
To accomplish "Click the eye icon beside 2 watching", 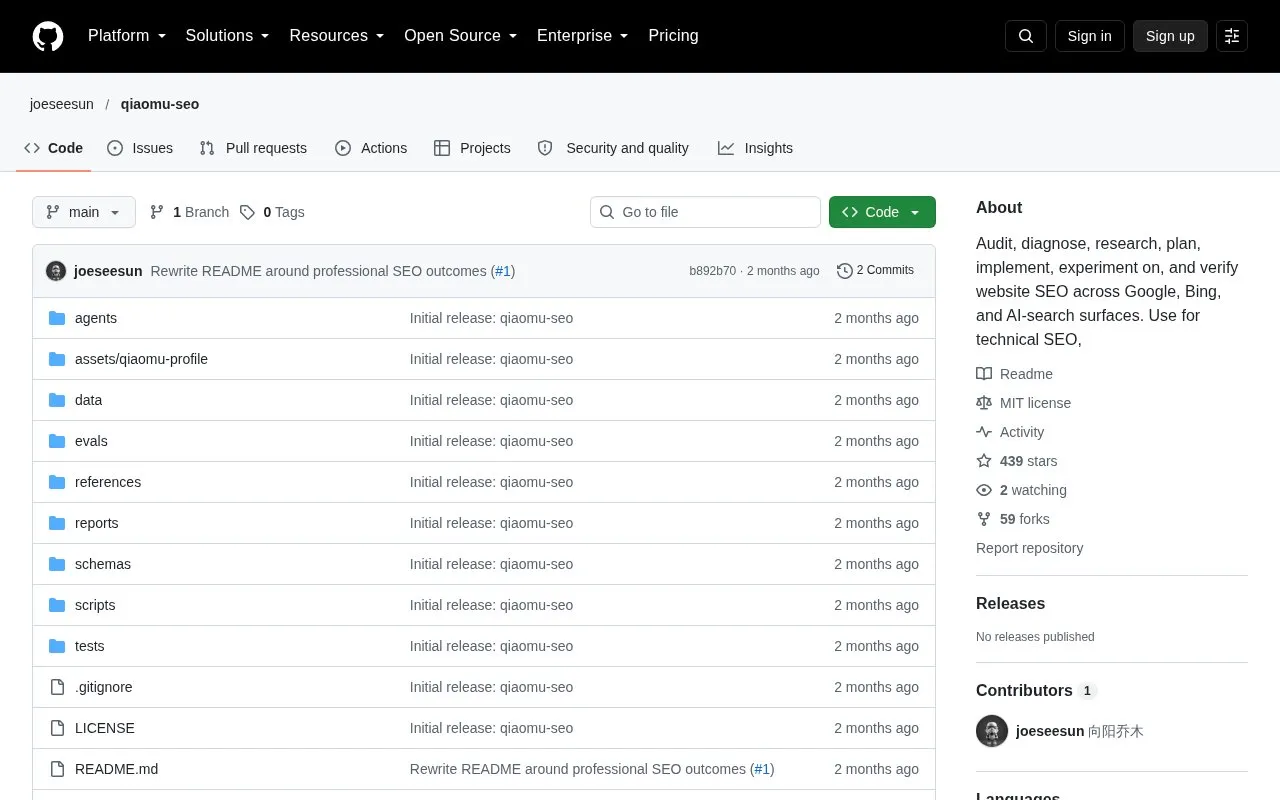I will (x=984, y=490).
